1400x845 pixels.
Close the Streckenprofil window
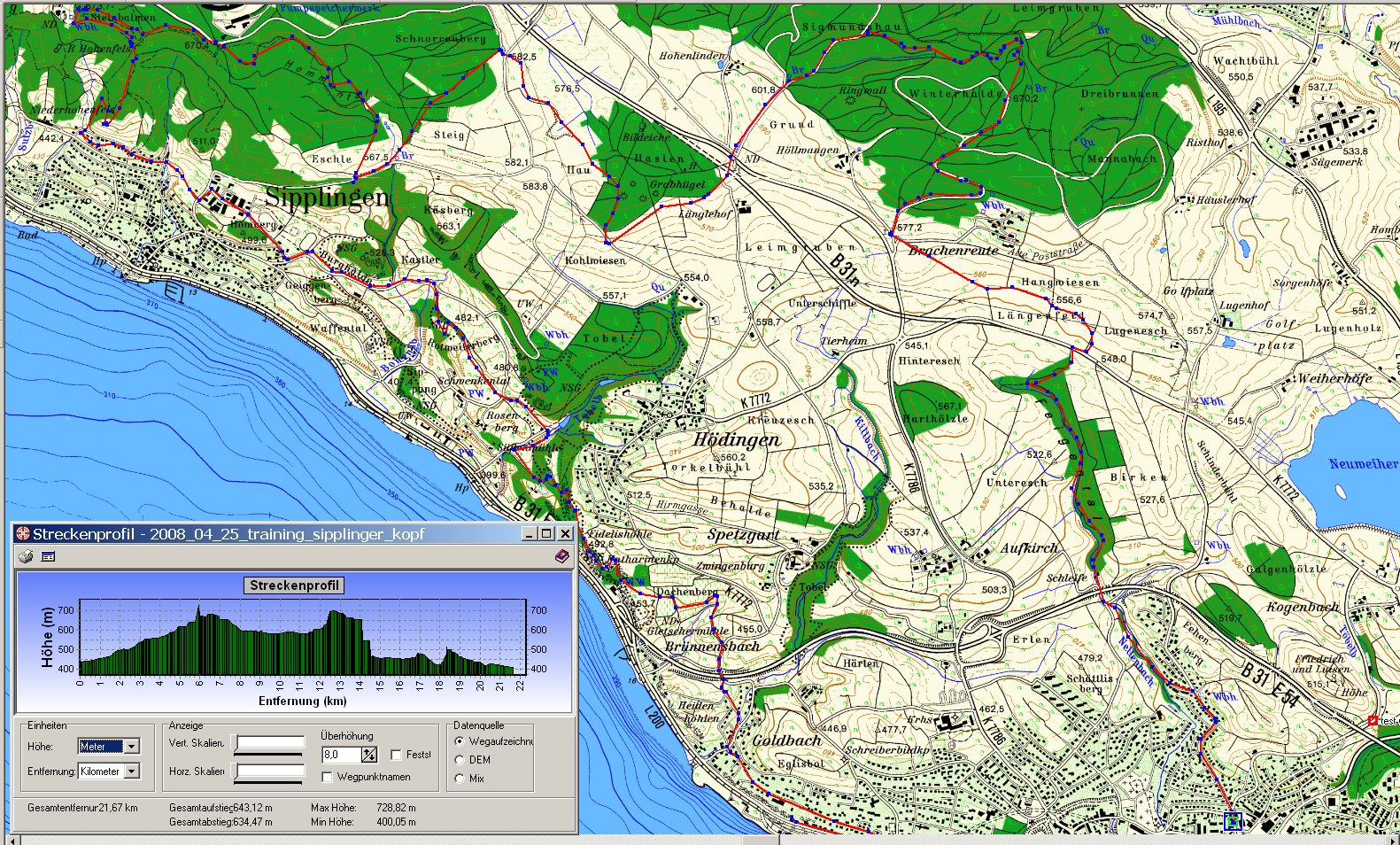click(x=565, y=533)
